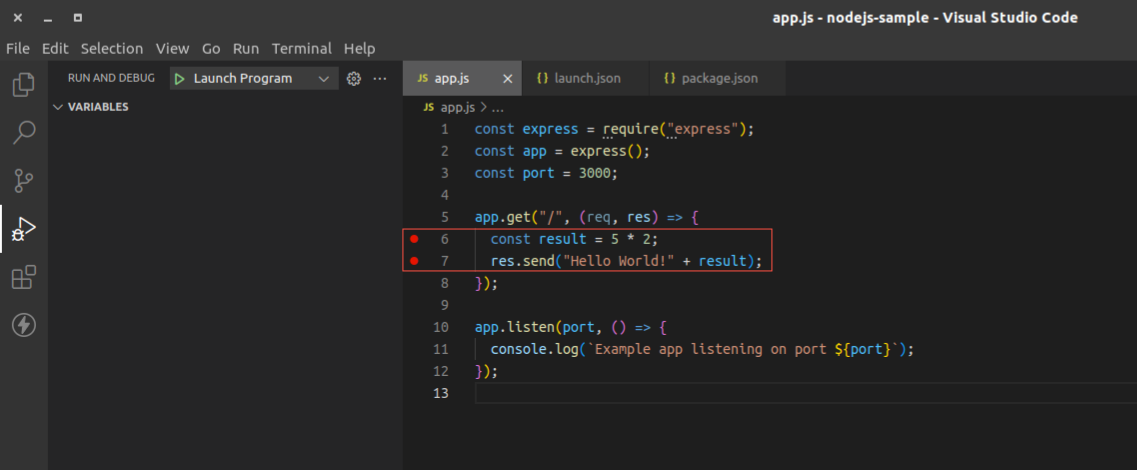Click the lightning bolt activity bar icon
This screenshot has height=470, width=1137.
pyautogui.click(x=24, y=324)
